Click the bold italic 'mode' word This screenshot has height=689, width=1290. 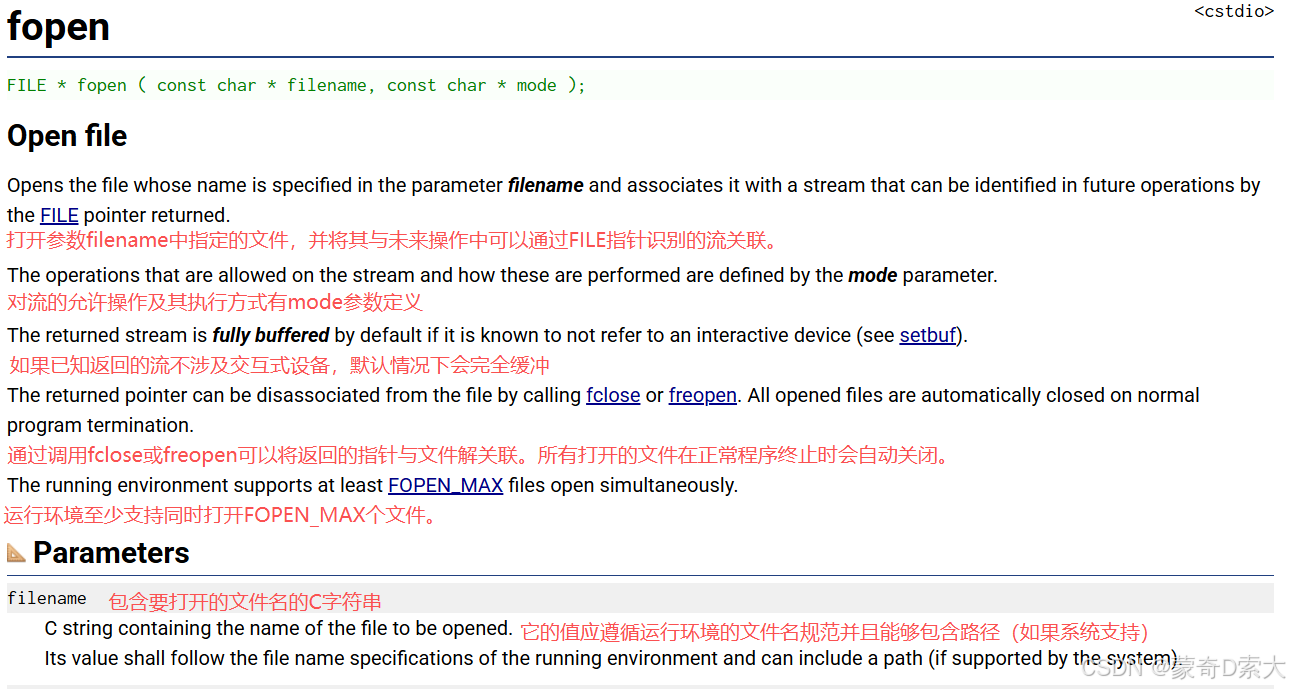pyautogui.click(x=873, y=275)
